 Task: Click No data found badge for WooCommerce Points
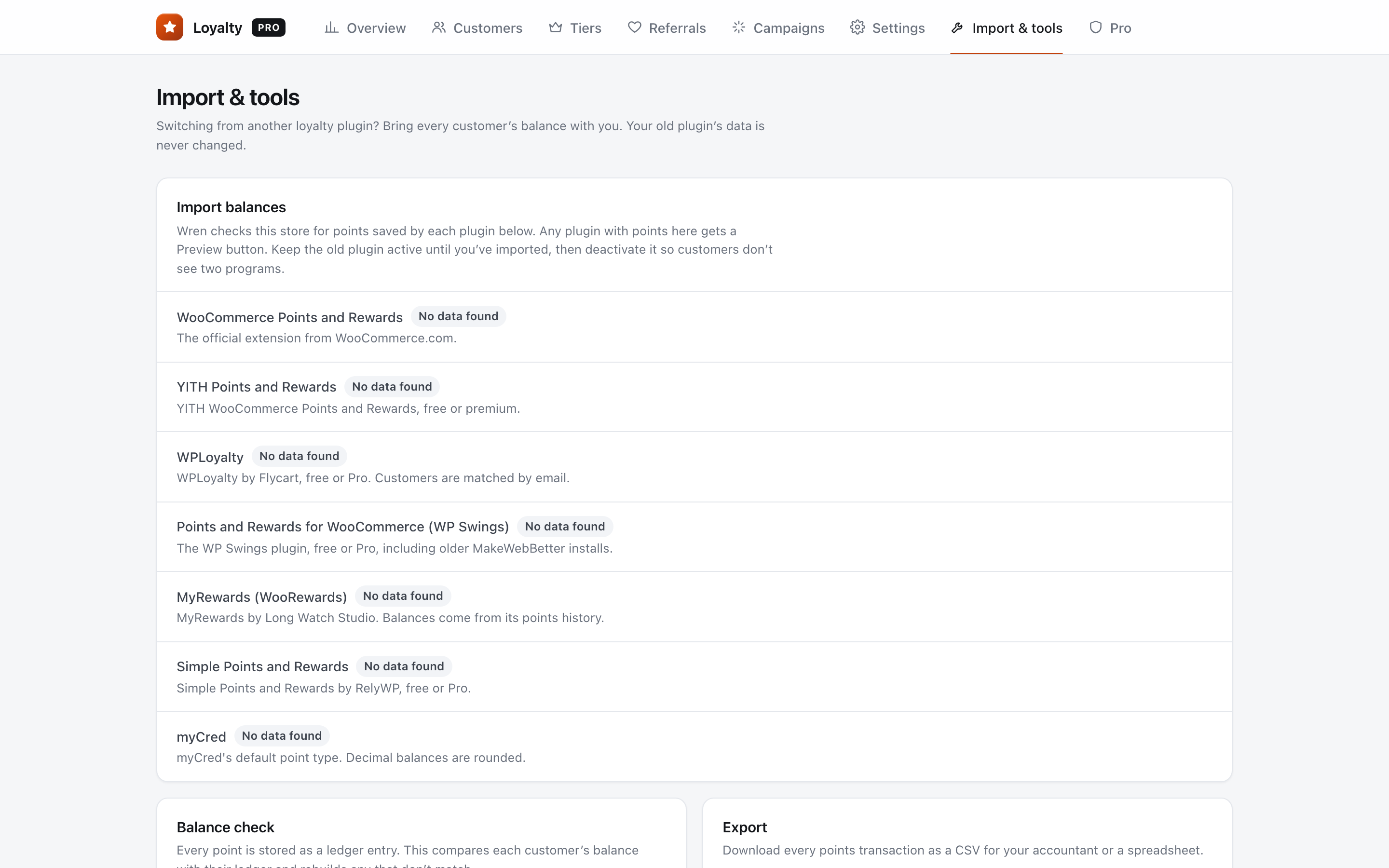click(458, 316)
